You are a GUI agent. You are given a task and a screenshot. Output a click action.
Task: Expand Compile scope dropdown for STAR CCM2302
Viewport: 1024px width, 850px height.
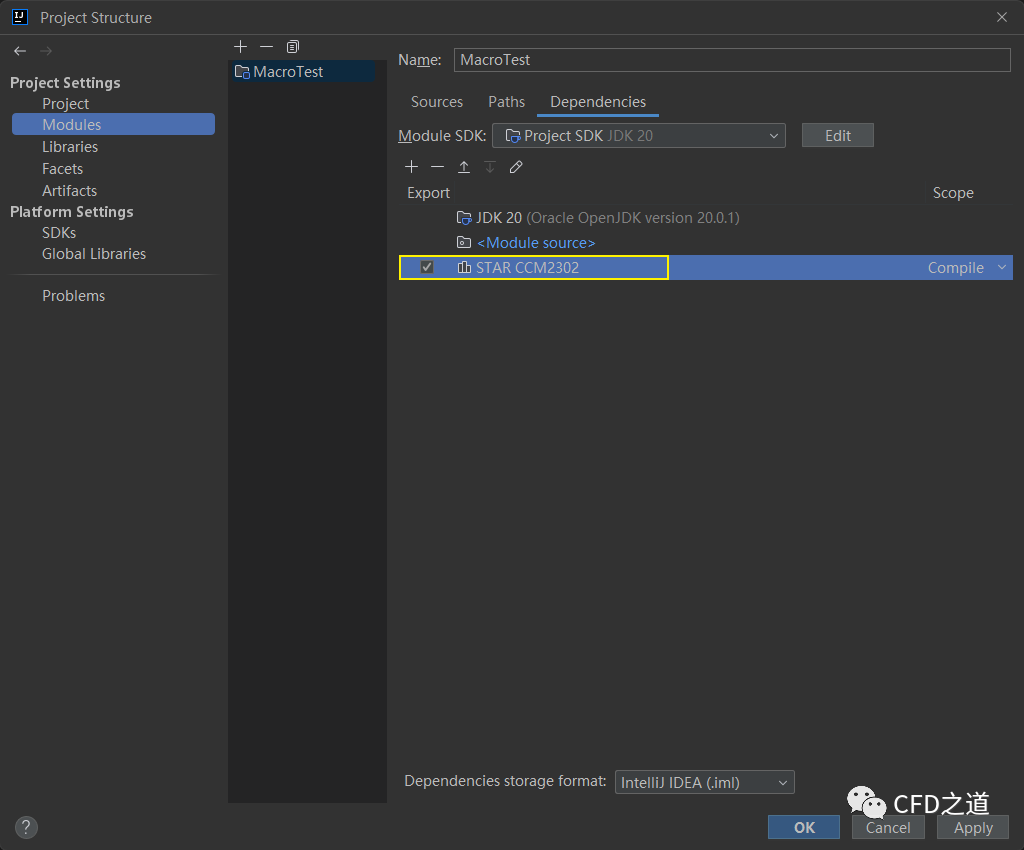1001,268
